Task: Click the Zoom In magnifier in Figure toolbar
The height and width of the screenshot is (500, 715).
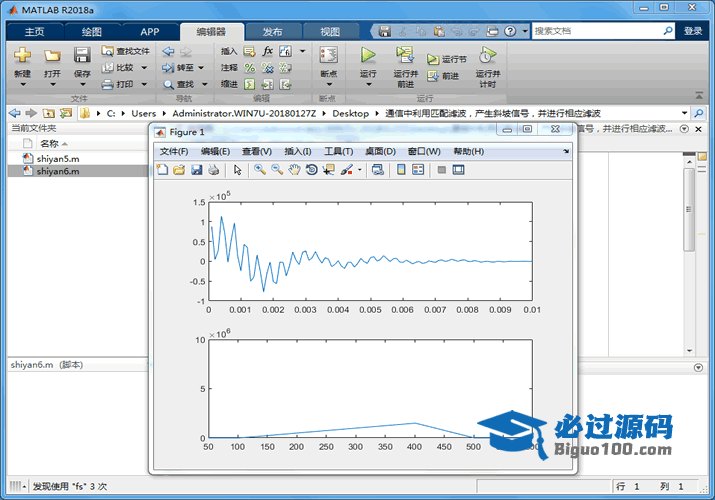Action: tap(260, 170)
